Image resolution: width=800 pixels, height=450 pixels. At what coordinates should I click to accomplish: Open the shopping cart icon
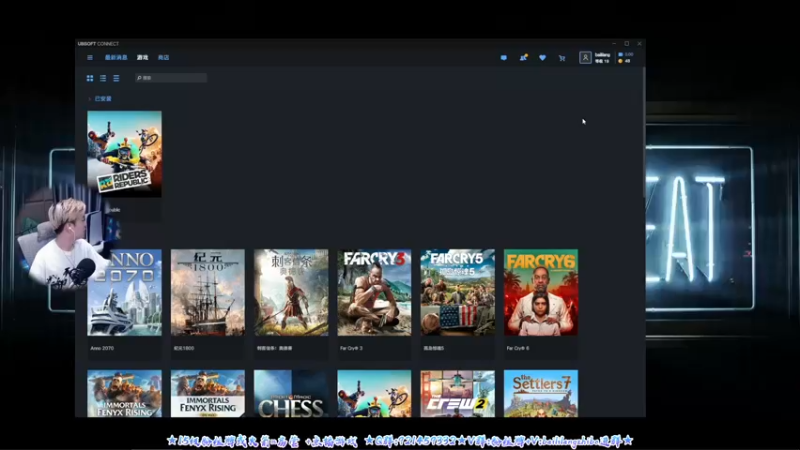[x=562, y=58]
